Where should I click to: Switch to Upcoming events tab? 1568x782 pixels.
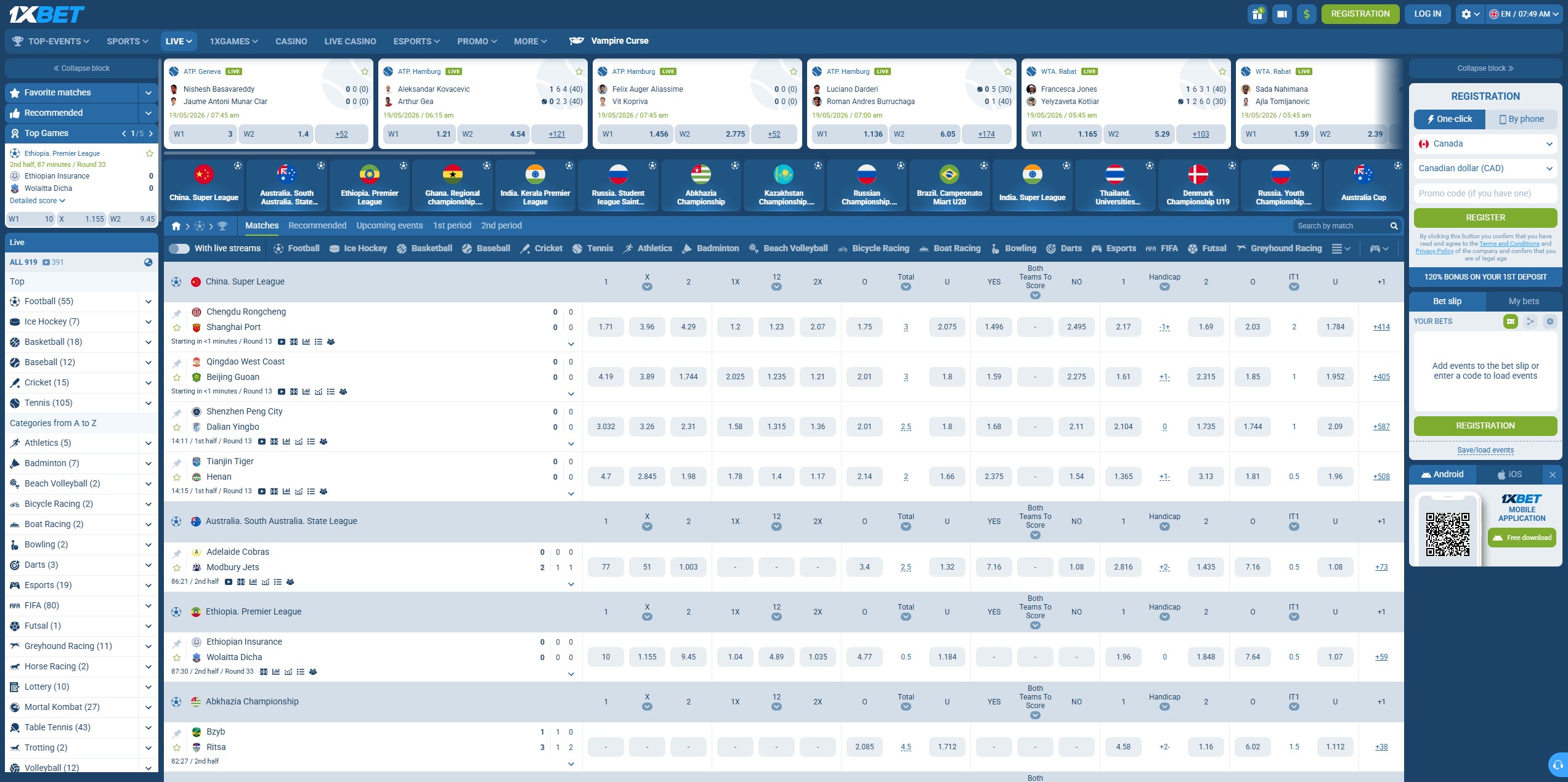[x=389, y=226]
